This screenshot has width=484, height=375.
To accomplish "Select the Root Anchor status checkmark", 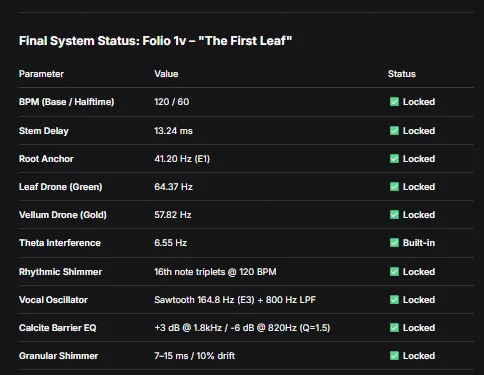I will (394, 159).
